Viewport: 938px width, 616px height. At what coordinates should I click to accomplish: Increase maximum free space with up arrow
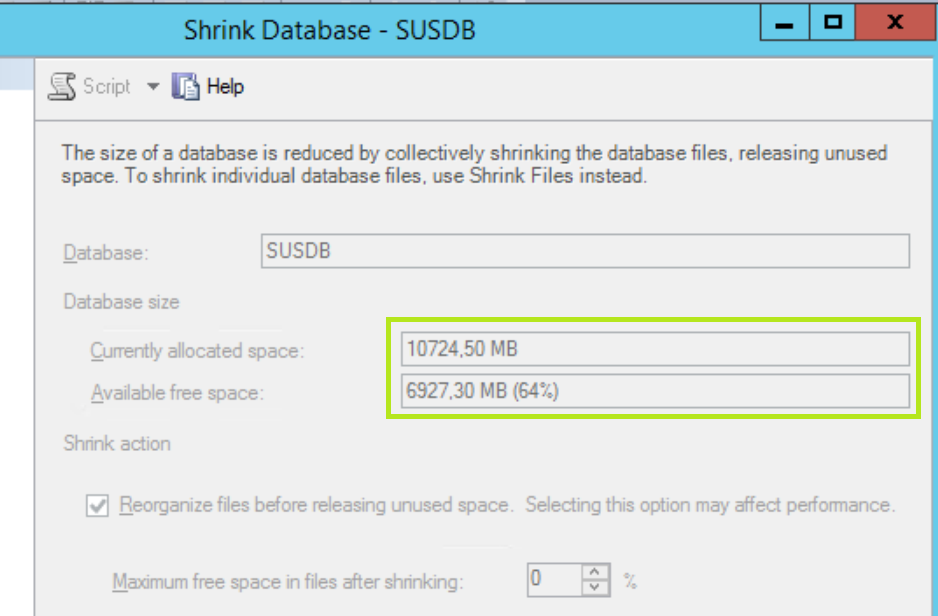point(595,572)
